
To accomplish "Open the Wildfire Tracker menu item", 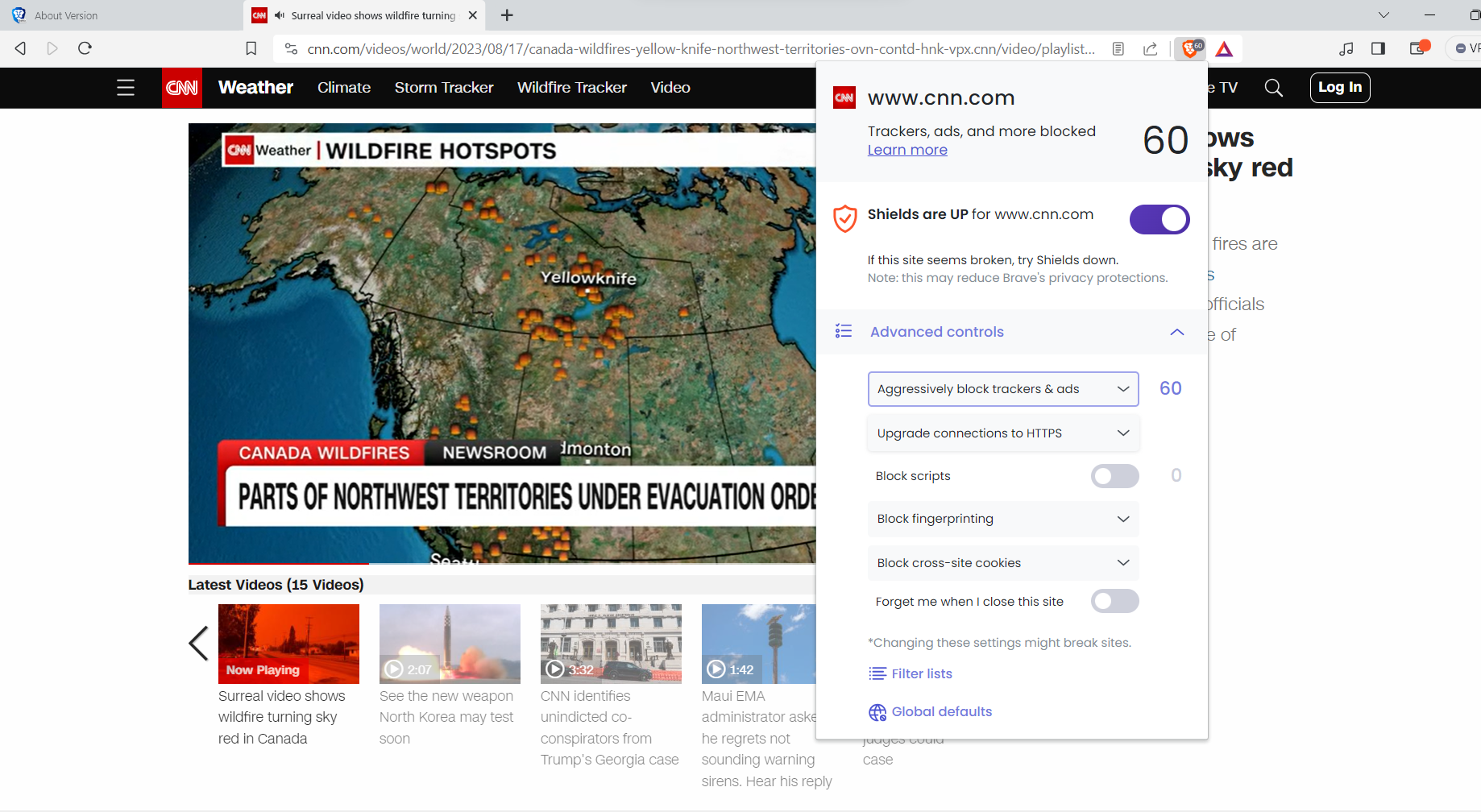I will pos(572,88).
